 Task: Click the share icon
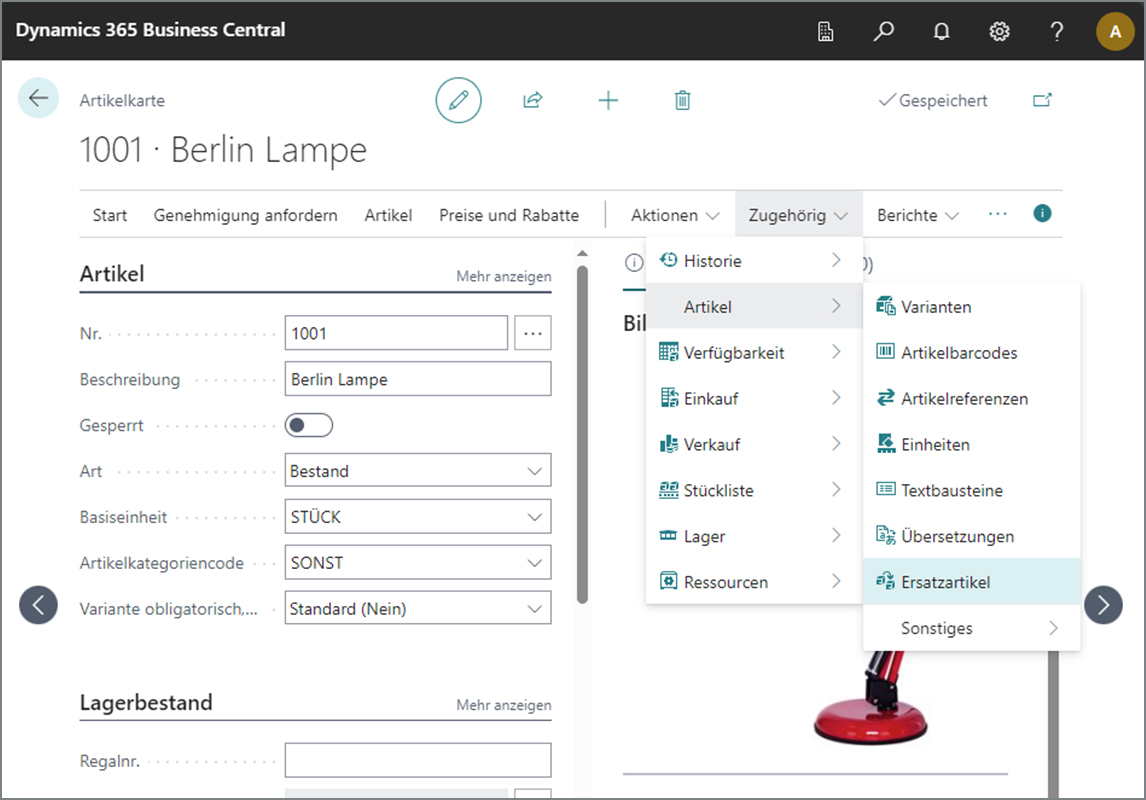(x=533, y=100)
